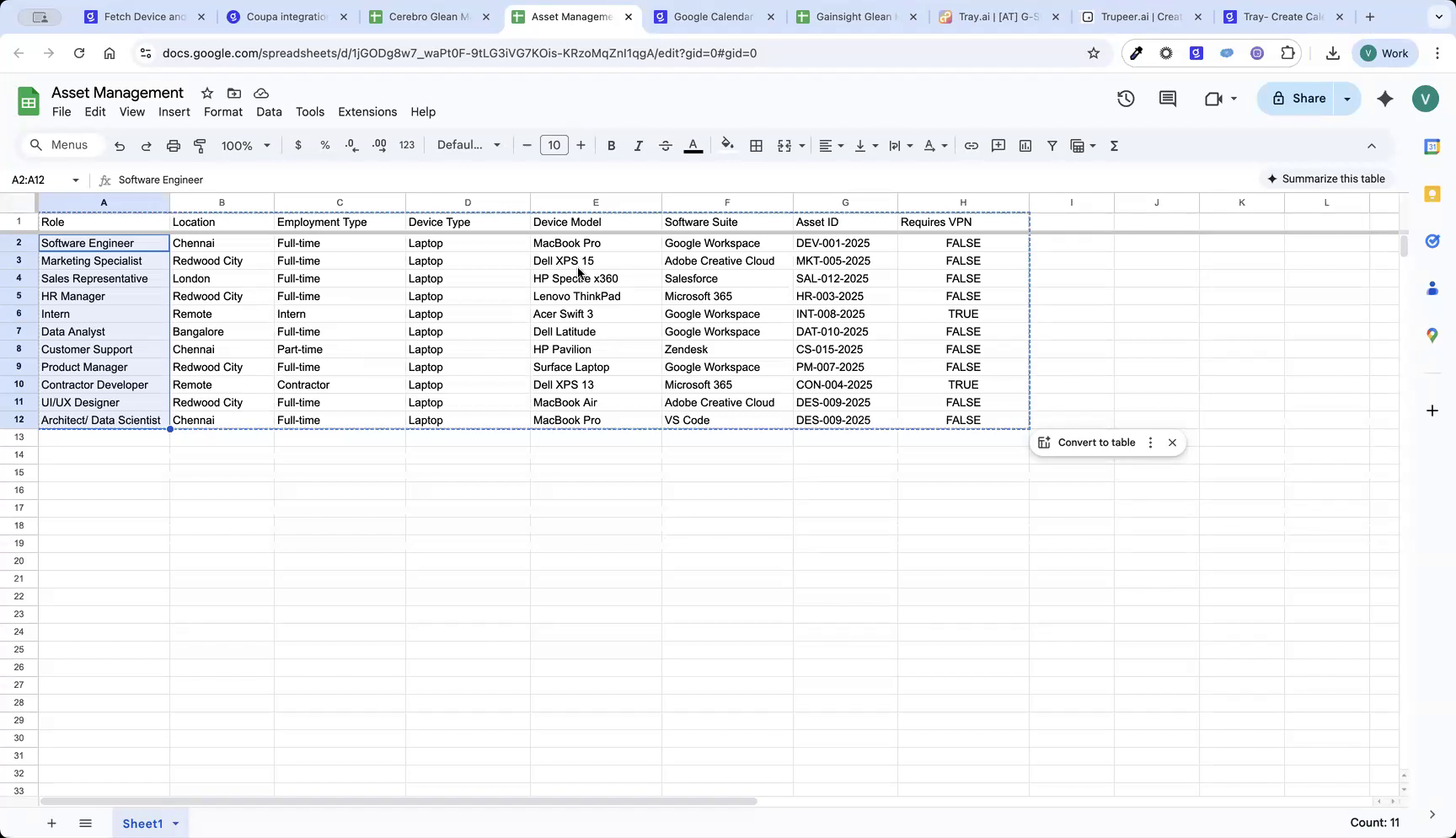Open the font size zoom dropdown showing 100%
This screenshot has height=838, width=1456.
[x=244, y=145]
